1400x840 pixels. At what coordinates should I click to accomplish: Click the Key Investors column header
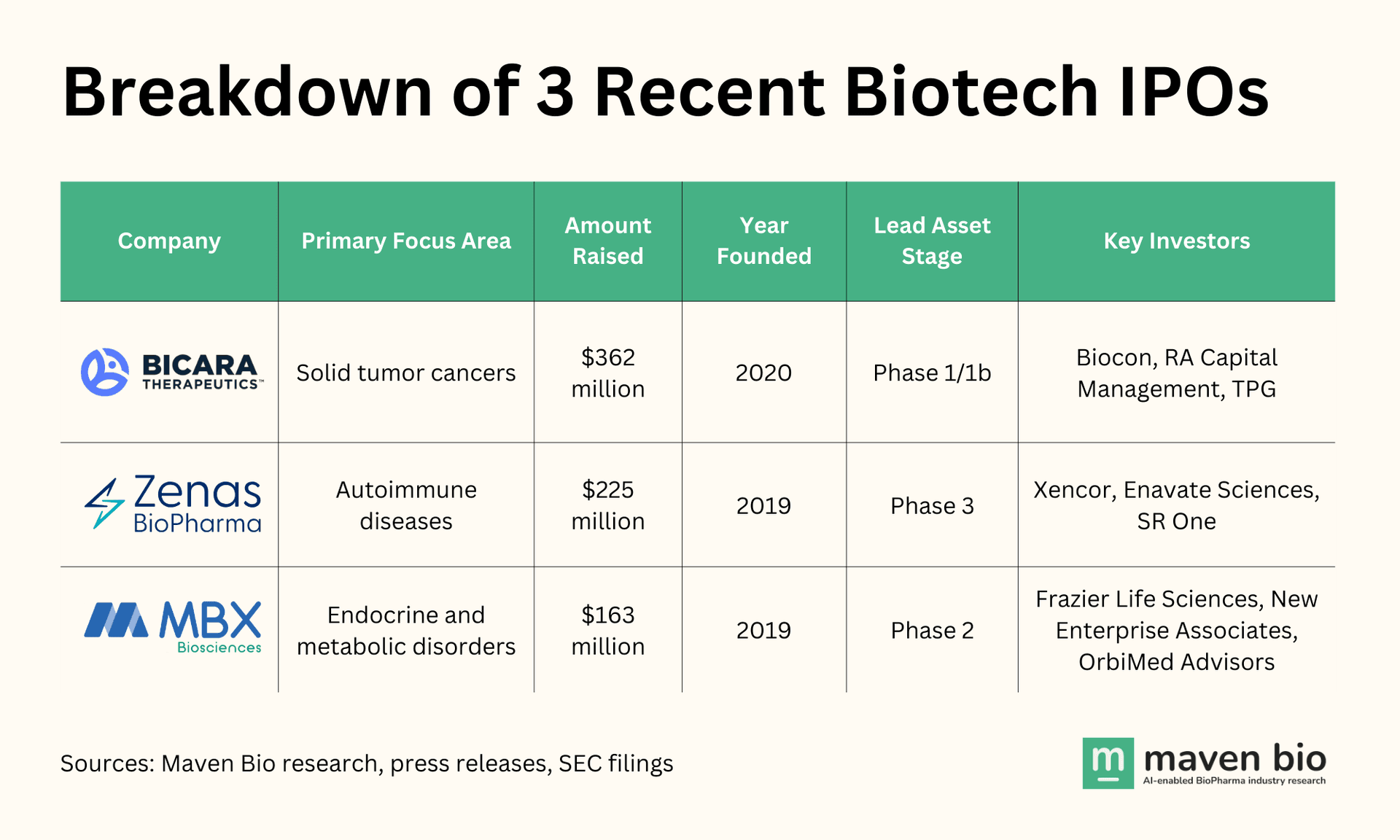pyautogui.click(x=1176, y=241)
